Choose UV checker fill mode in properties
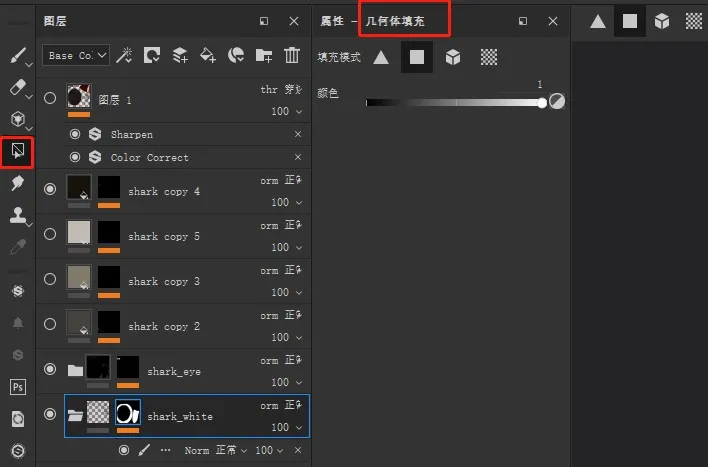This screenshot has height=467, width=708. (488, 57)
